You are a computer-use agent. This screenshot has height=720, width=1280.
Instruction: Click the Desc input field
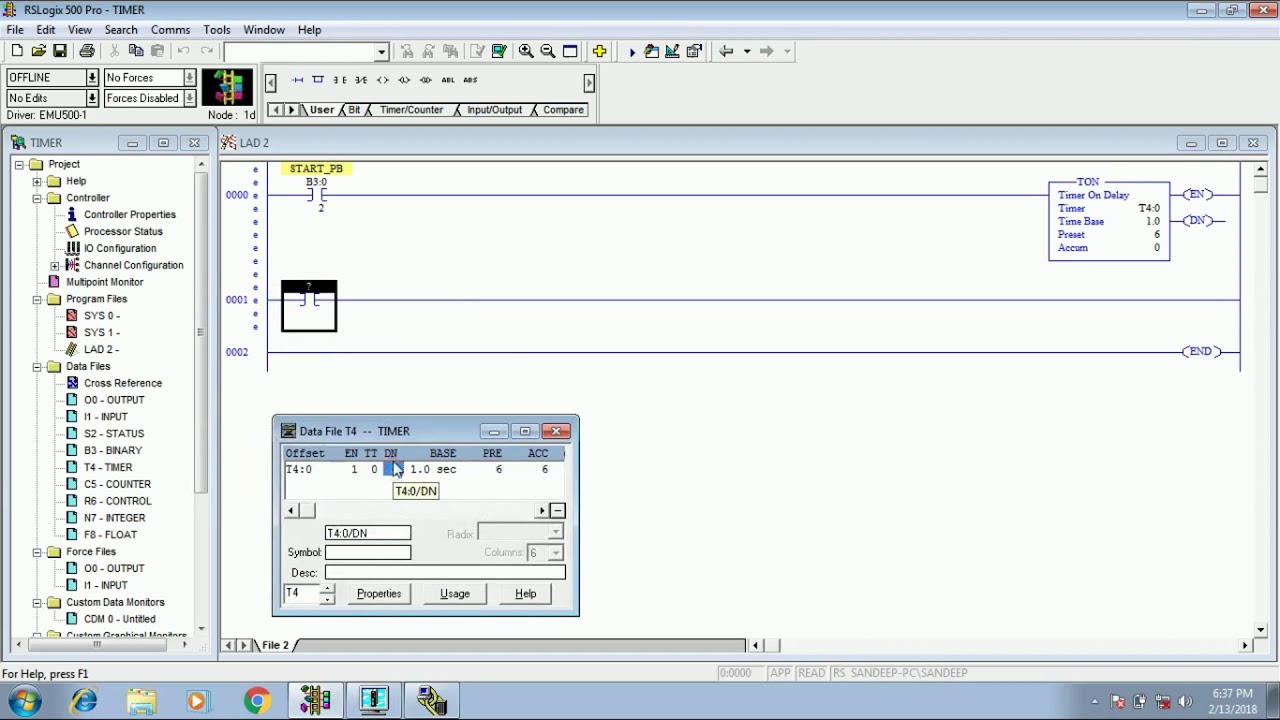445,573
